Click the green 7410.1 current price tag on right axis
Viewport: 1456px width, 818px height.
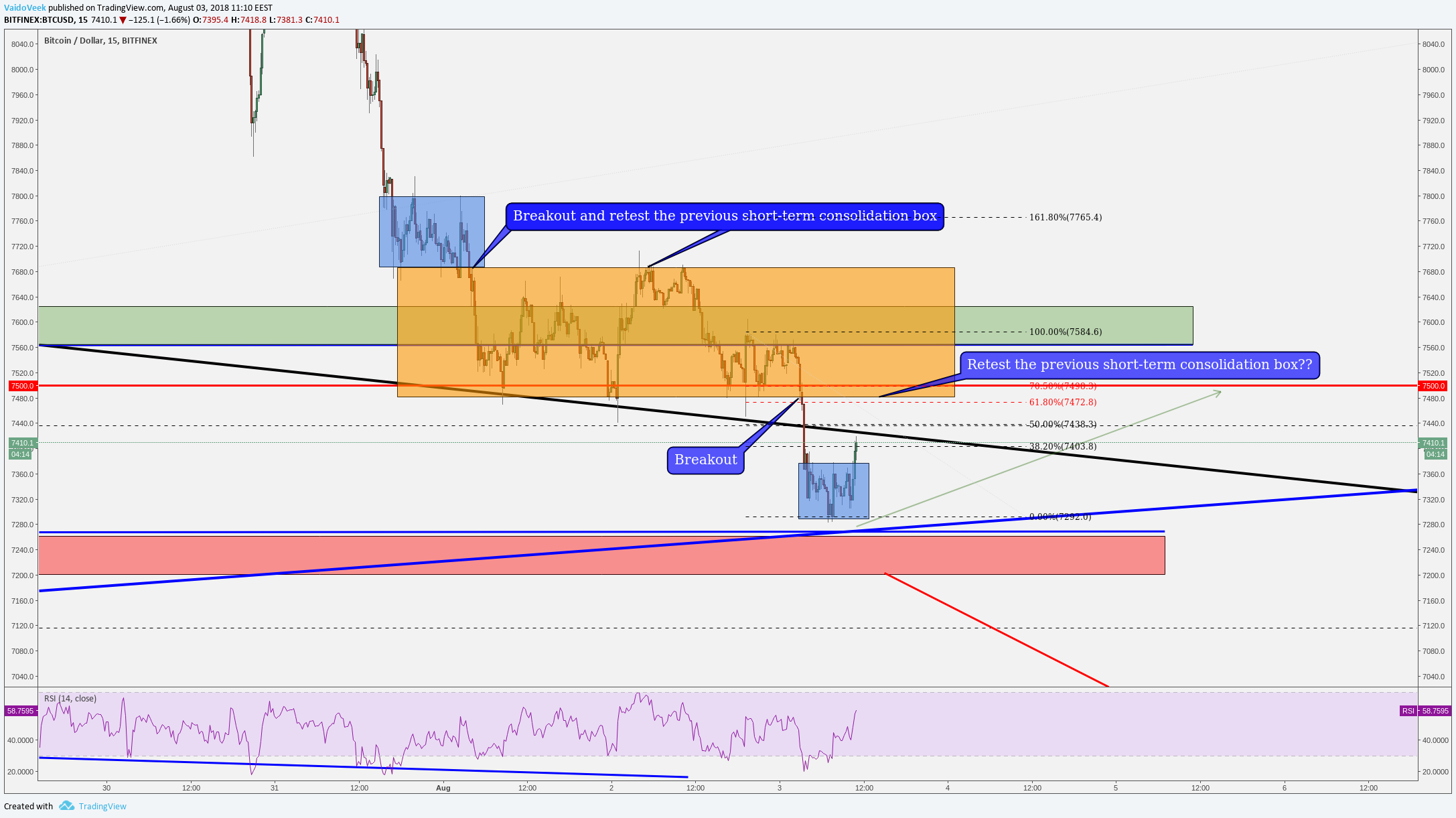tap(1434, 443)
